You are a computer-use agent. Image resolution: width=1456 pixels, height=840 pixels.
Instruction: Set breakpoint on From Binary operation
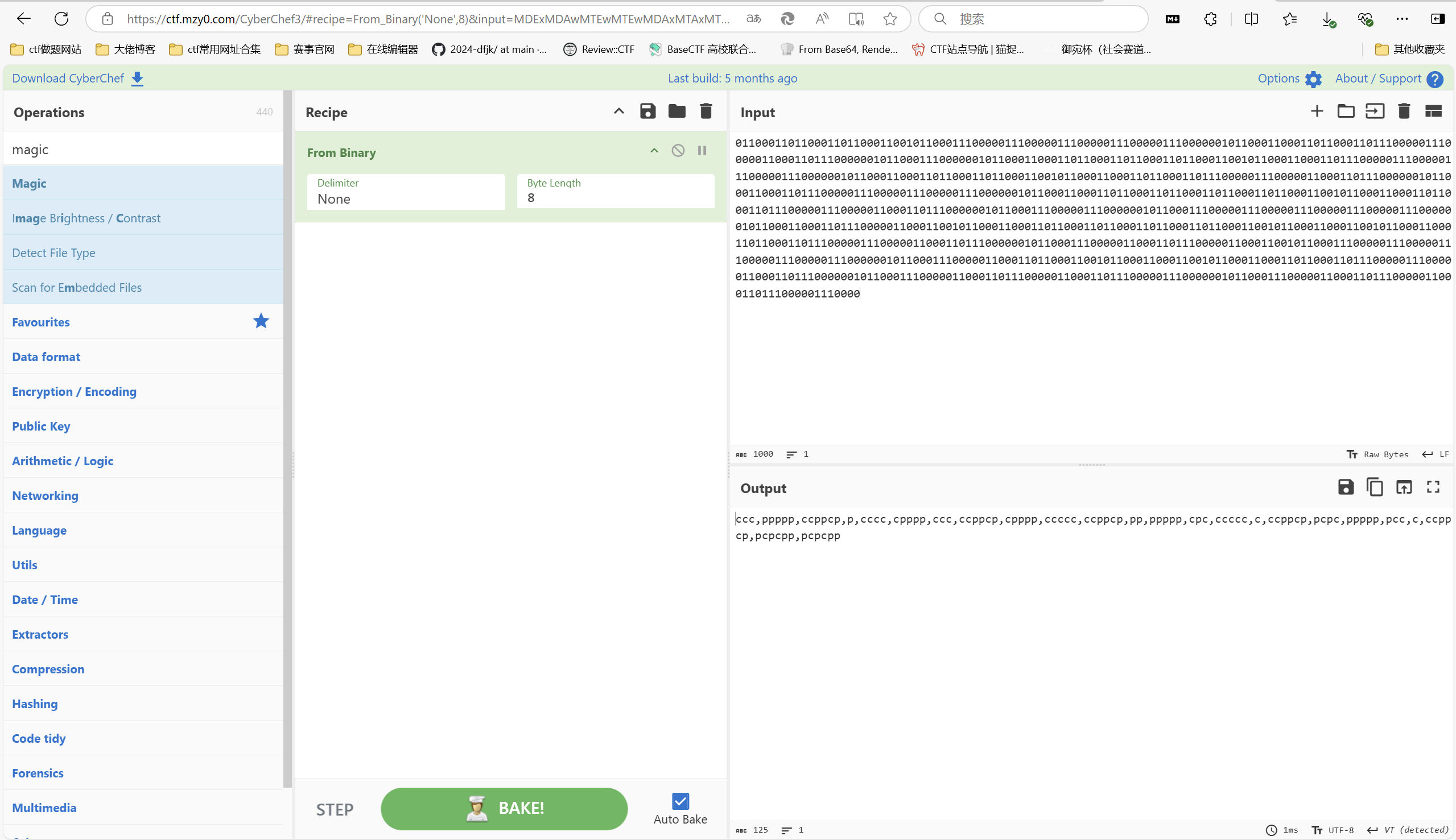pyautogui.click(x=702, y=151)
